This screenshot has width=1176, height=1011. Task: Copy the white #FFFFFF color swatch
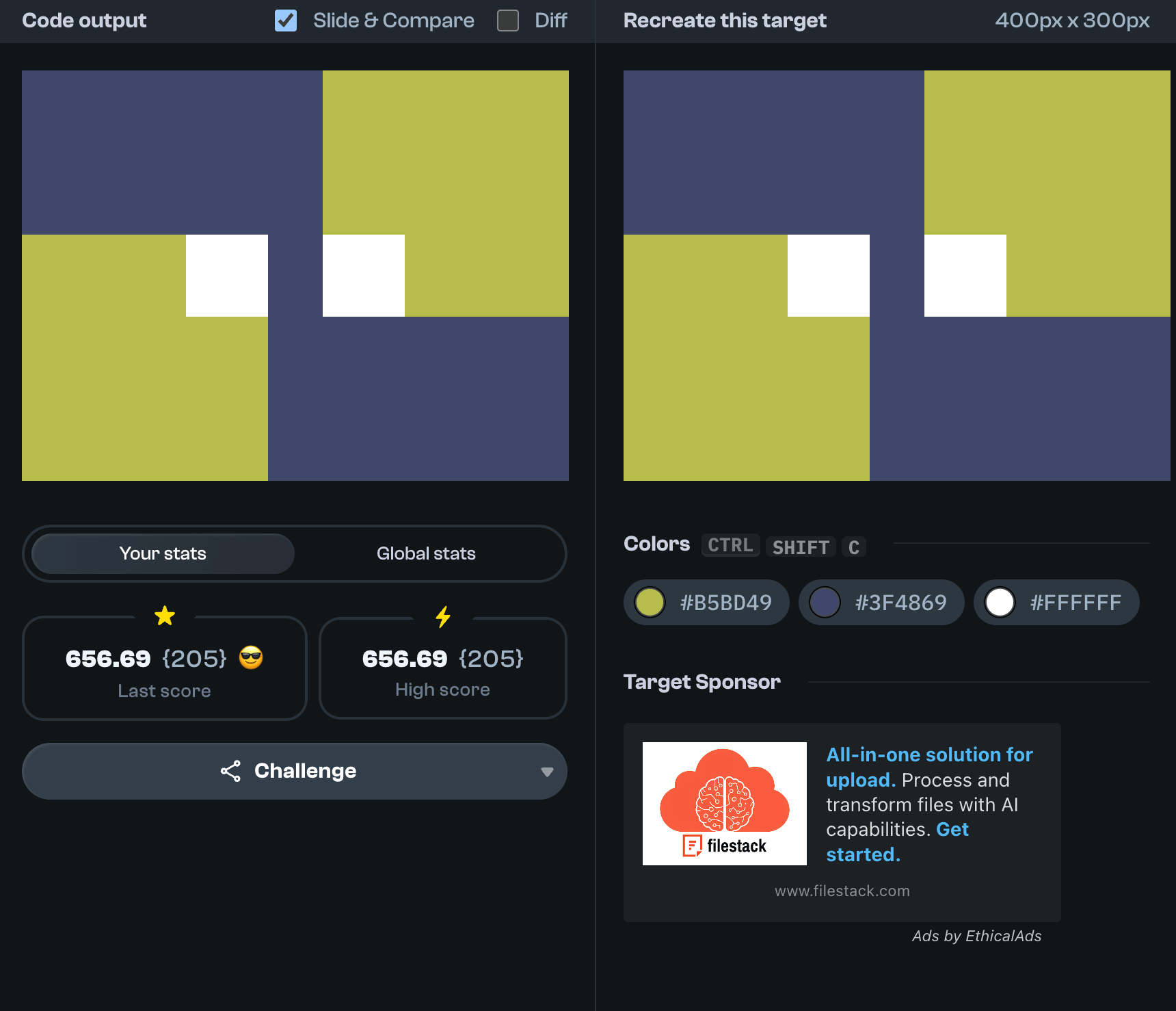pos(1056,603)
